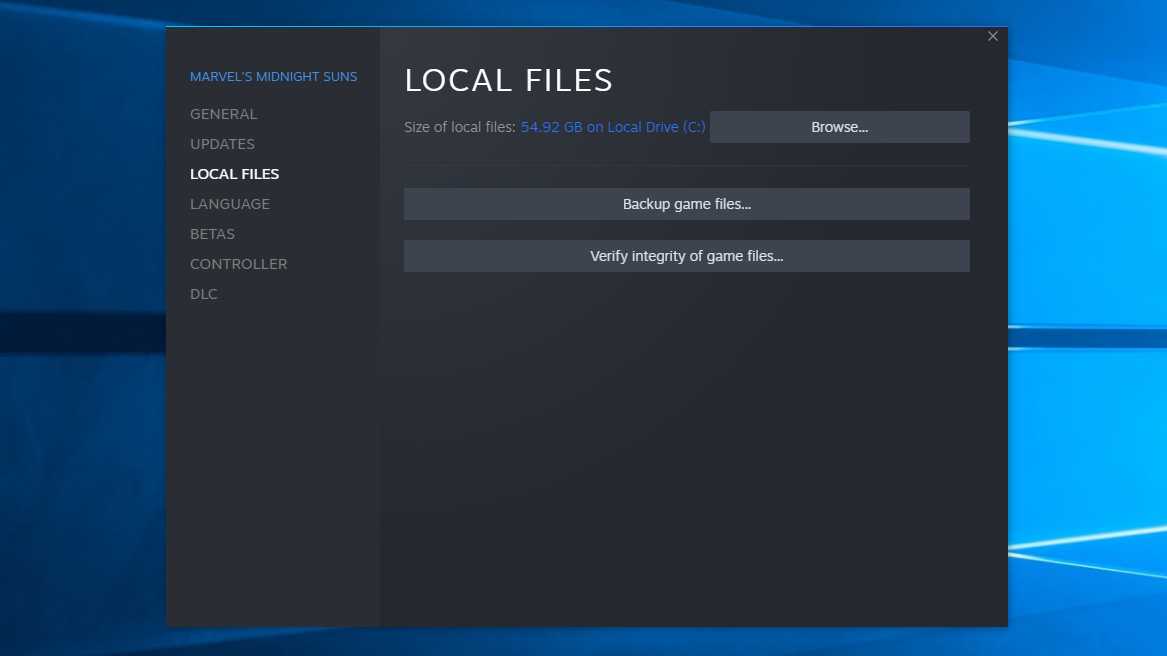Open the CONTROLLER configuration section
This screenshot has height=656, width=1167.
click(238, 263)
